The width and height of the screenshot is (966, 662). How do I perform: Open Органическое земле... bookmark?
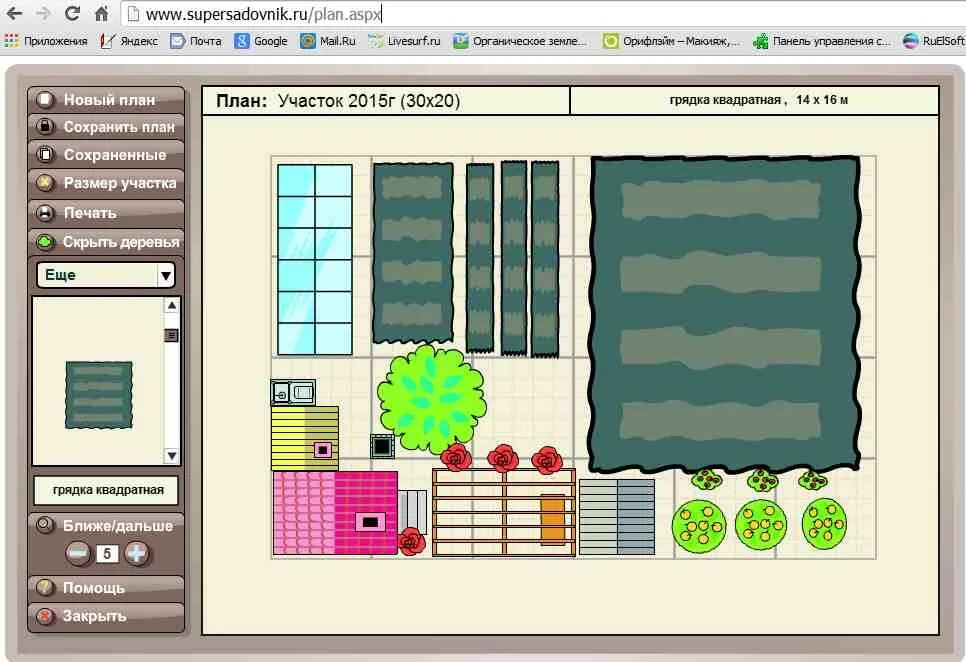(x=520, y=41)
